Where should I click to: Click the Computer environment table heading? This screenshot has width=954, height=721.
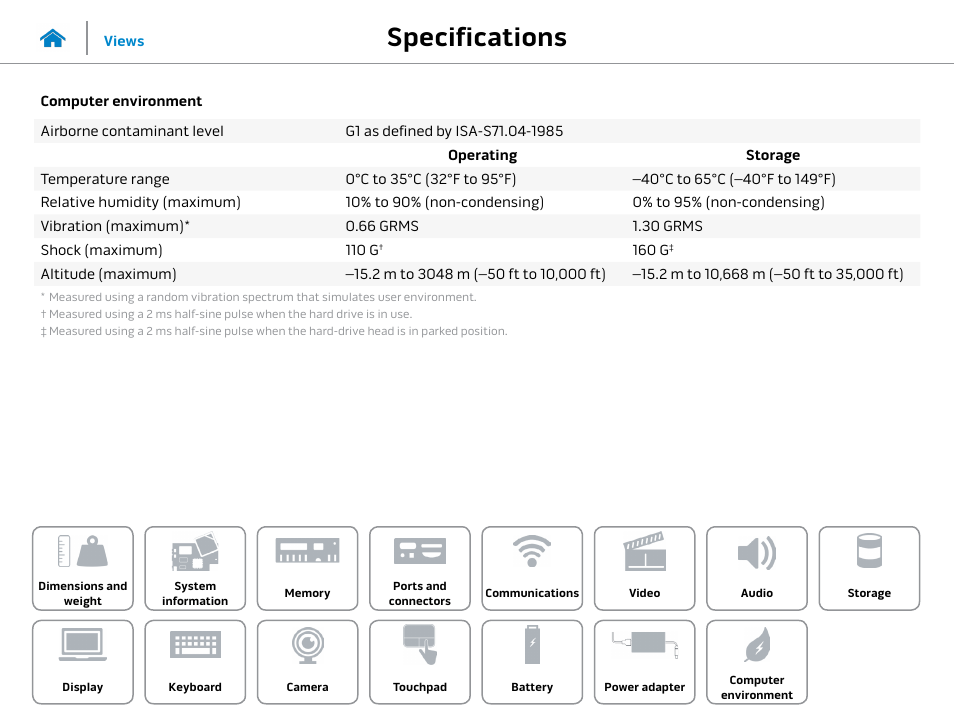(121, 101)
